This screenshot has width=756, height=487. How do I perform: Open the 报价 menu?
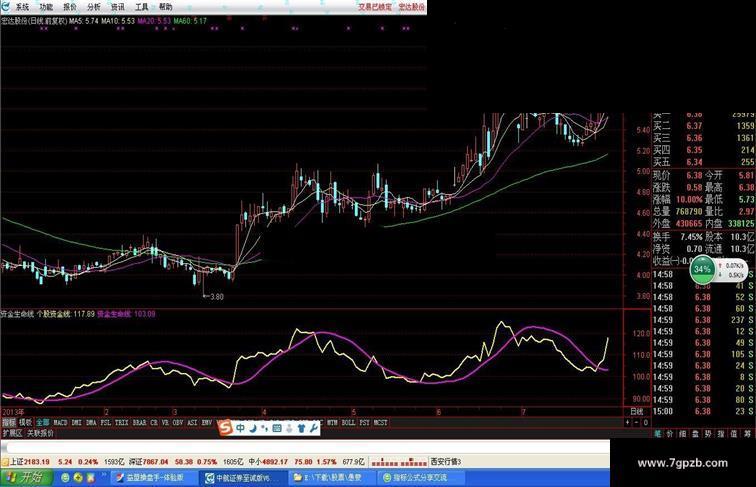click(x=70, y=7)
